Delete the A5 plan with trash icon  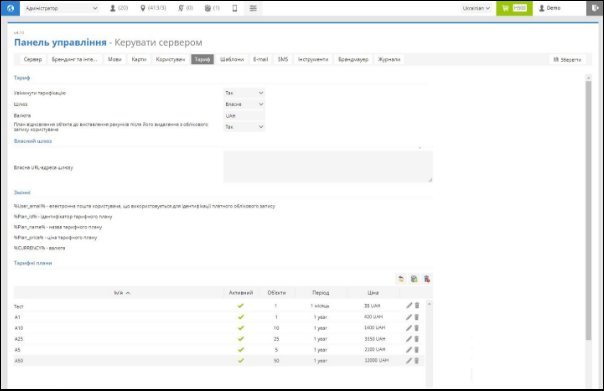pos(417,350)
